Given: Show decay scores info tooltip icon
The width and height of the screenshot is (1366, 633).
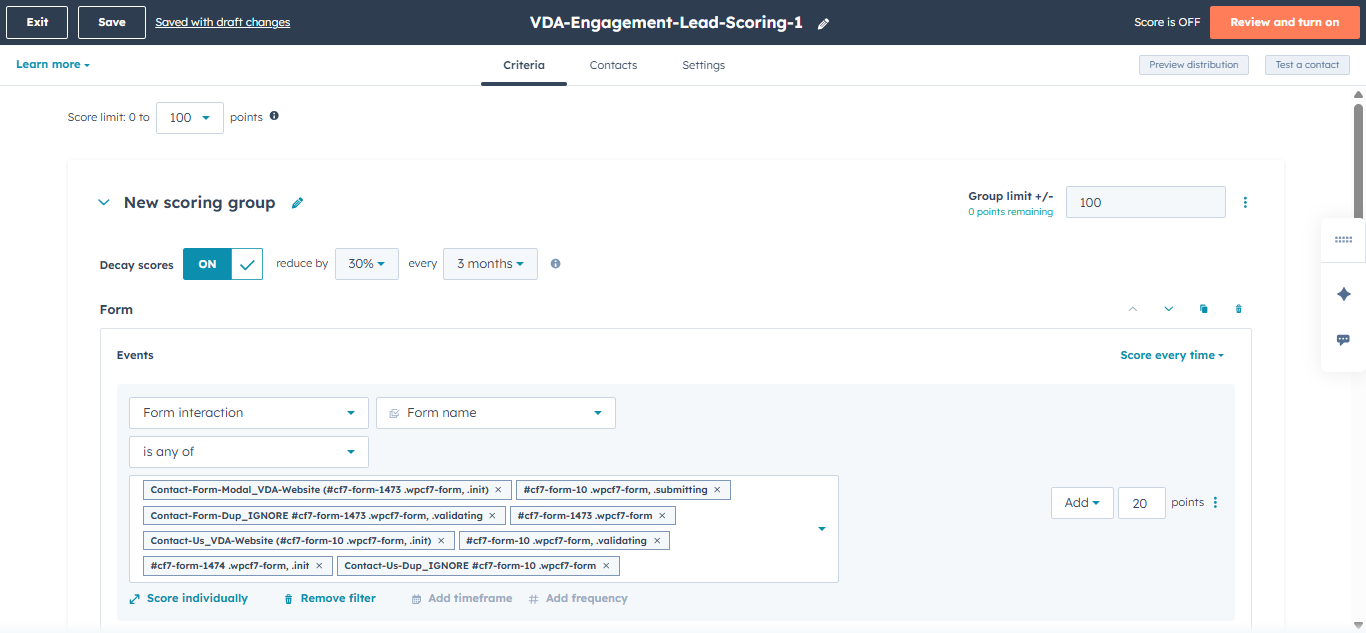Looking at the screenshot, I should tap(555, 264).
